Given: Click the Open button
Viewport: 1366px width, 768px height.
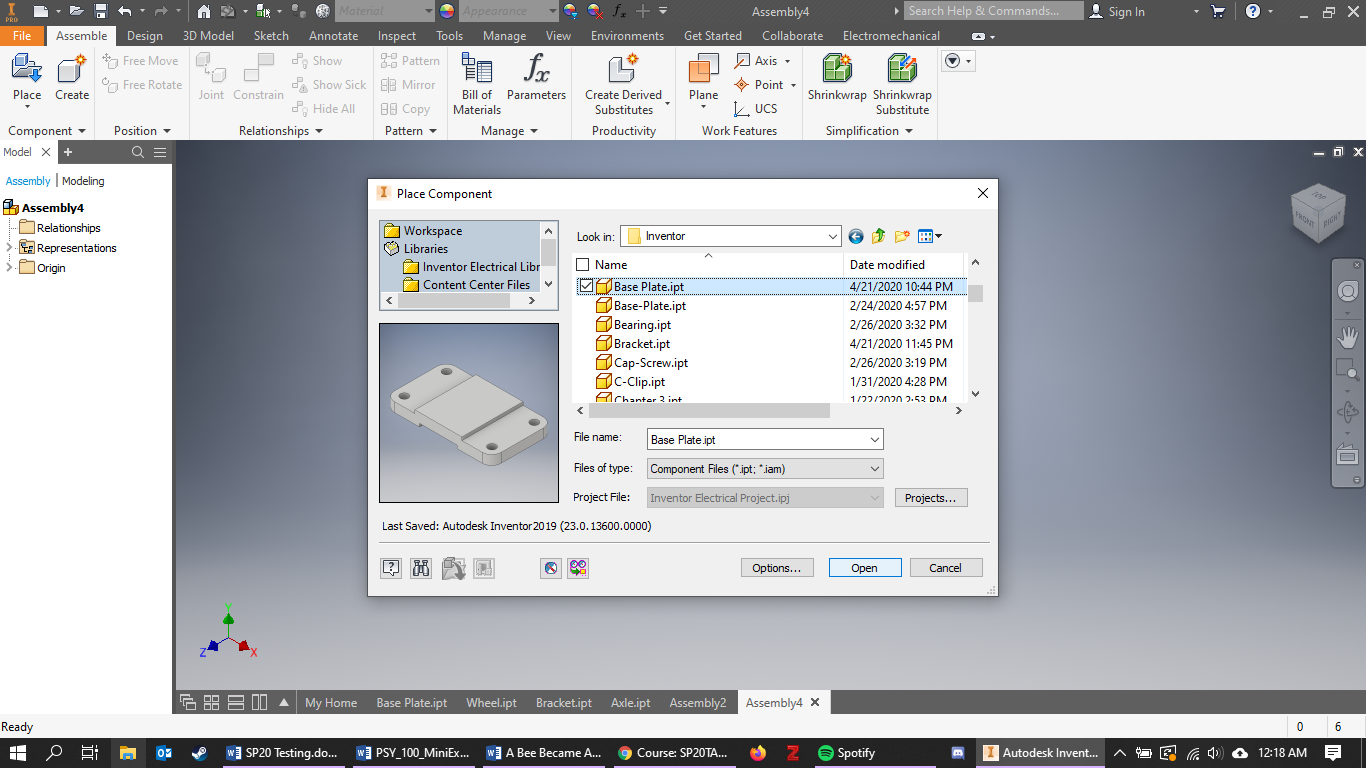Looking at the screenshot, I should pyautogui.click(x=865, y=568).
